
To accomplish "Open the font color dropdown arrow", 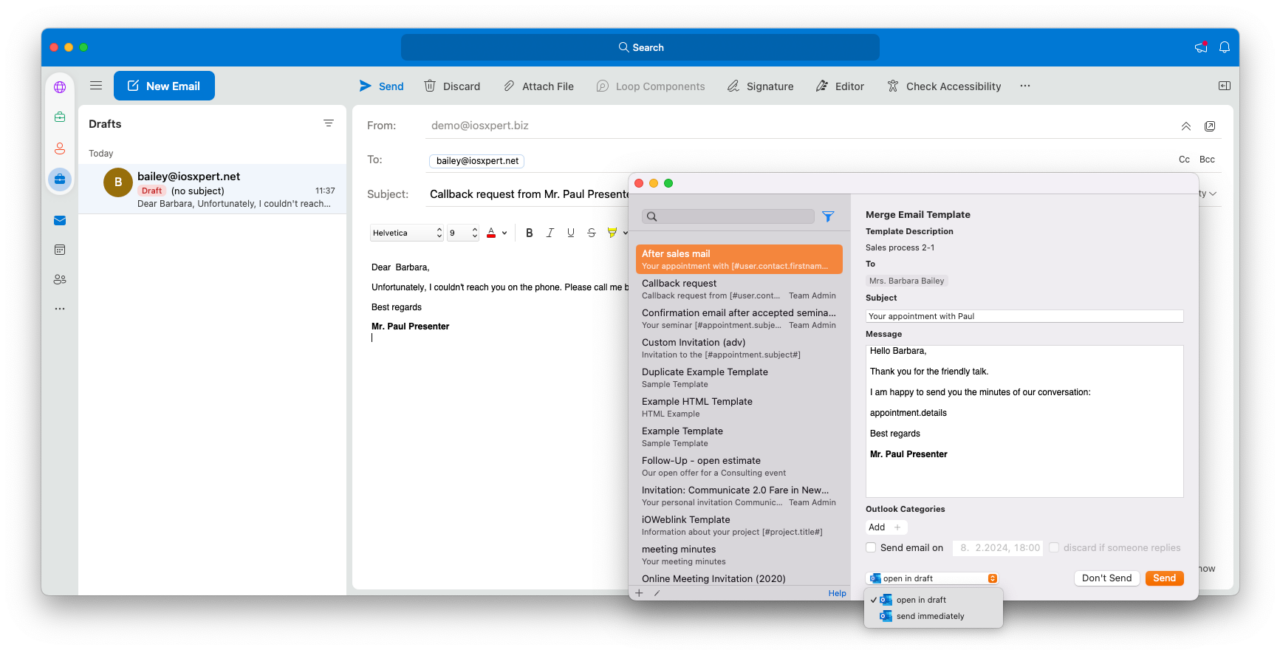I will coord(504,232).
